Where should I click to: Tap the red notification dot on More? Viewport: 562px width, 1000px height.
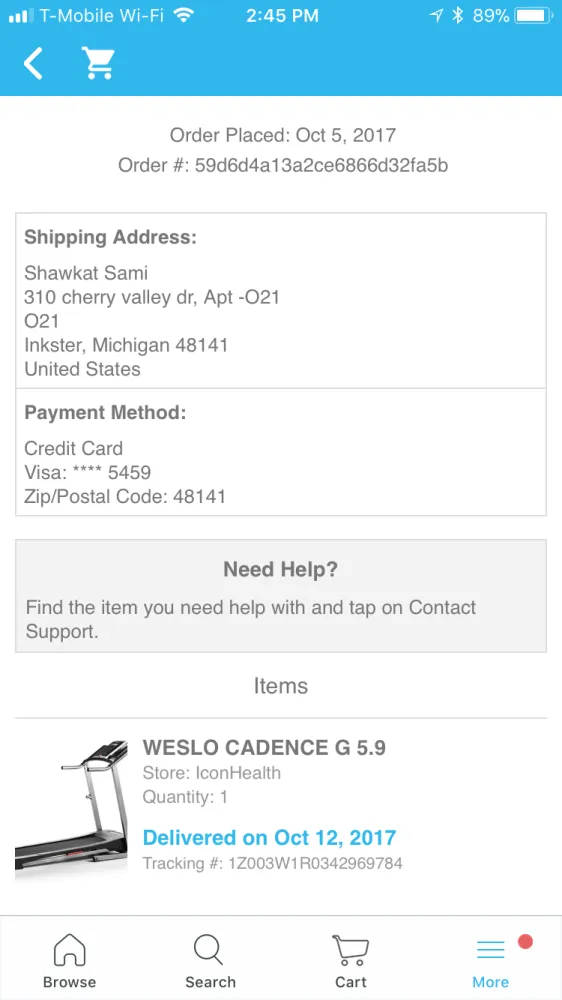click(525, 942)
